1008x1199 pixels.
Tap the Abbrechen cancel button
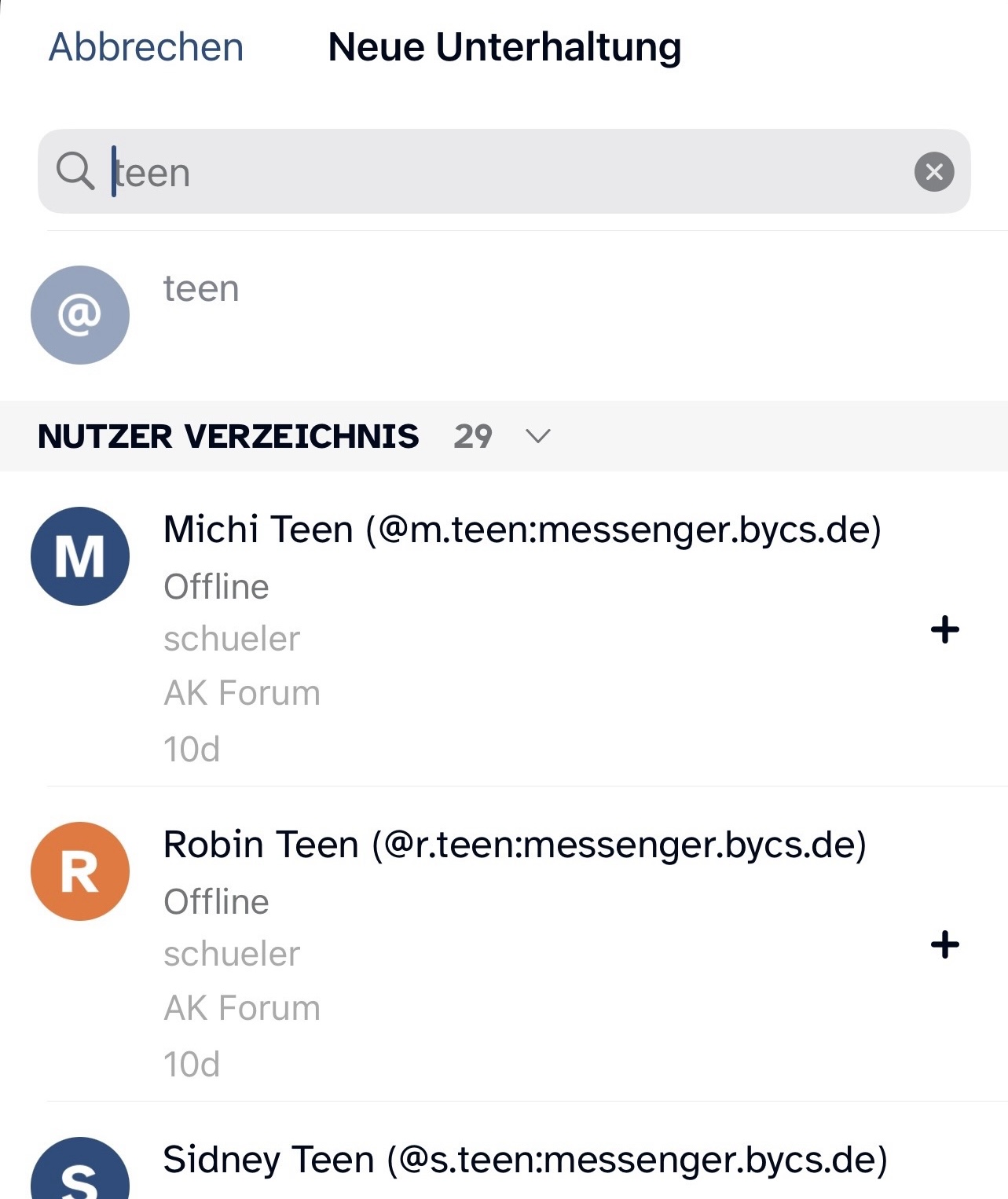[x=146, y=47]
